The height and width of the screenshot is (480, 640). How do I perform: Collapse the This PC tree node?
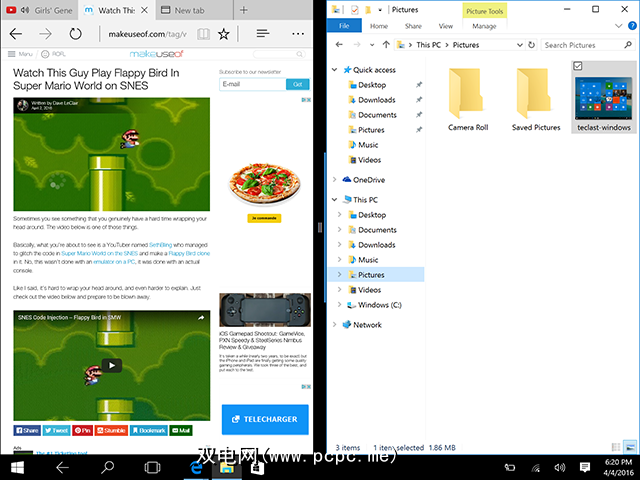(x=334, y=200)
